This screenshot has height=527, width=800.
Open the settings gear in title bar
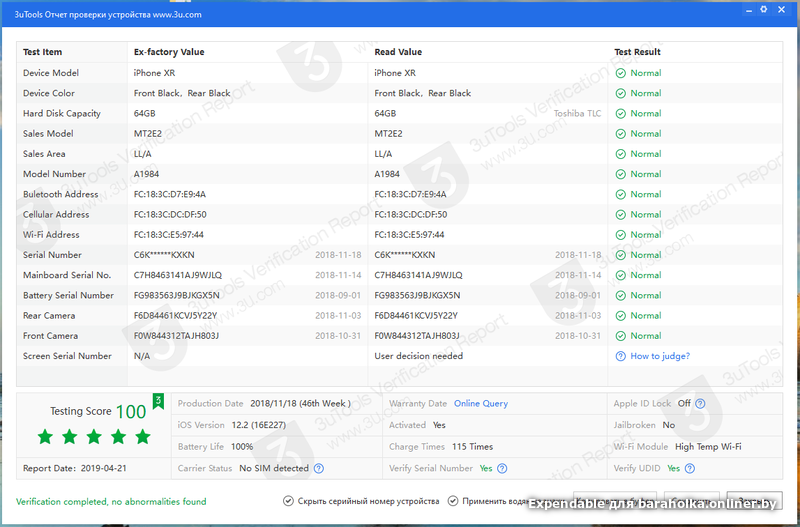tap(764, 9)
